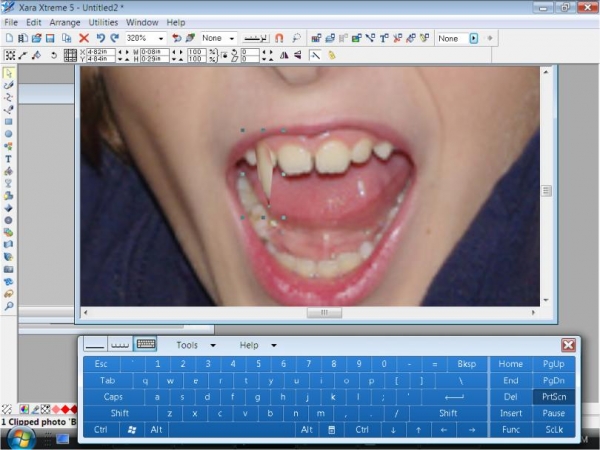This screenshot has height=450, width=600.
Task: Click arrow beside right None field
Action: click(x=474, y=38)
